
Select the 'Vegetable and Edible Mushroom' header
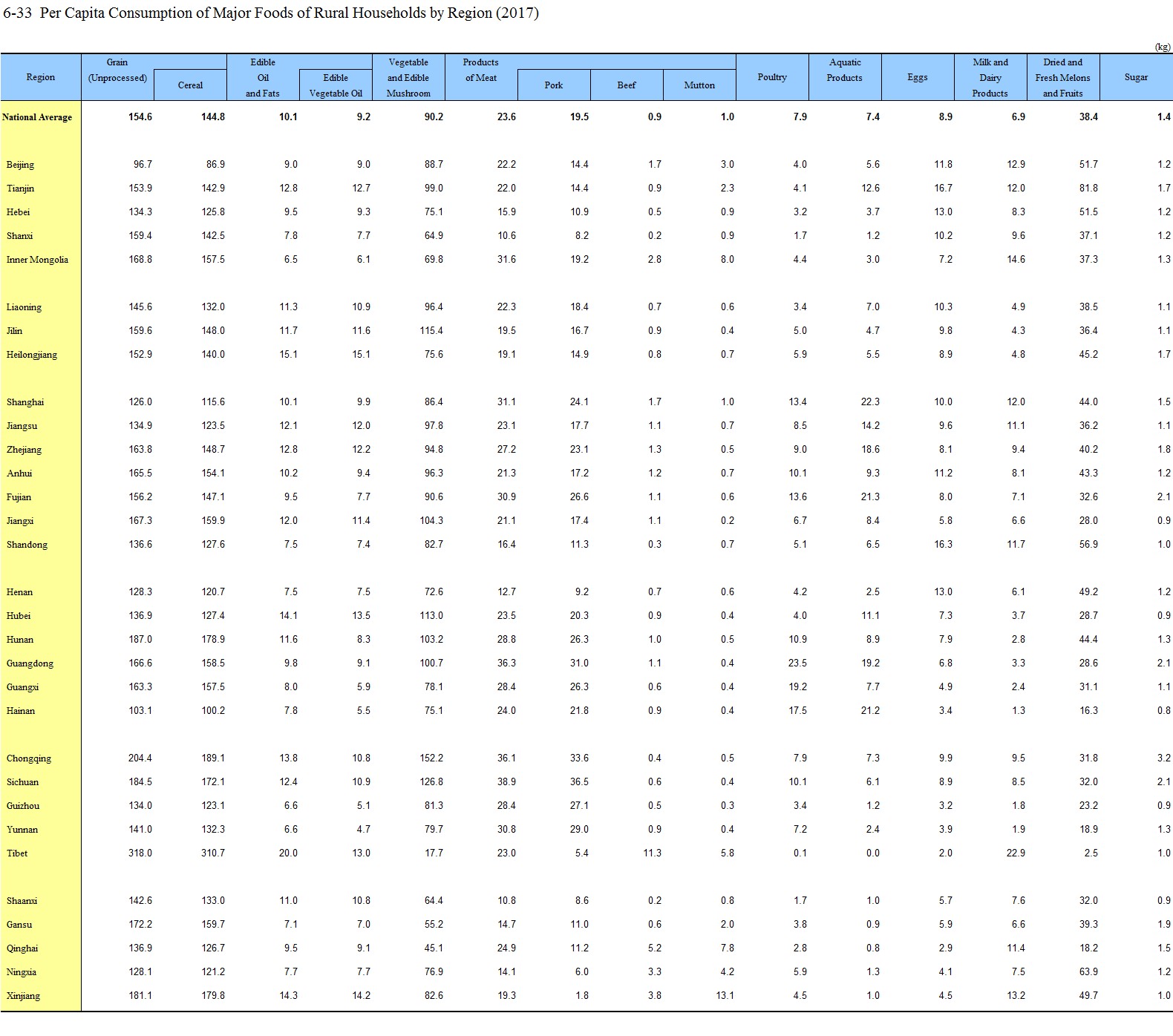point(408,78)
